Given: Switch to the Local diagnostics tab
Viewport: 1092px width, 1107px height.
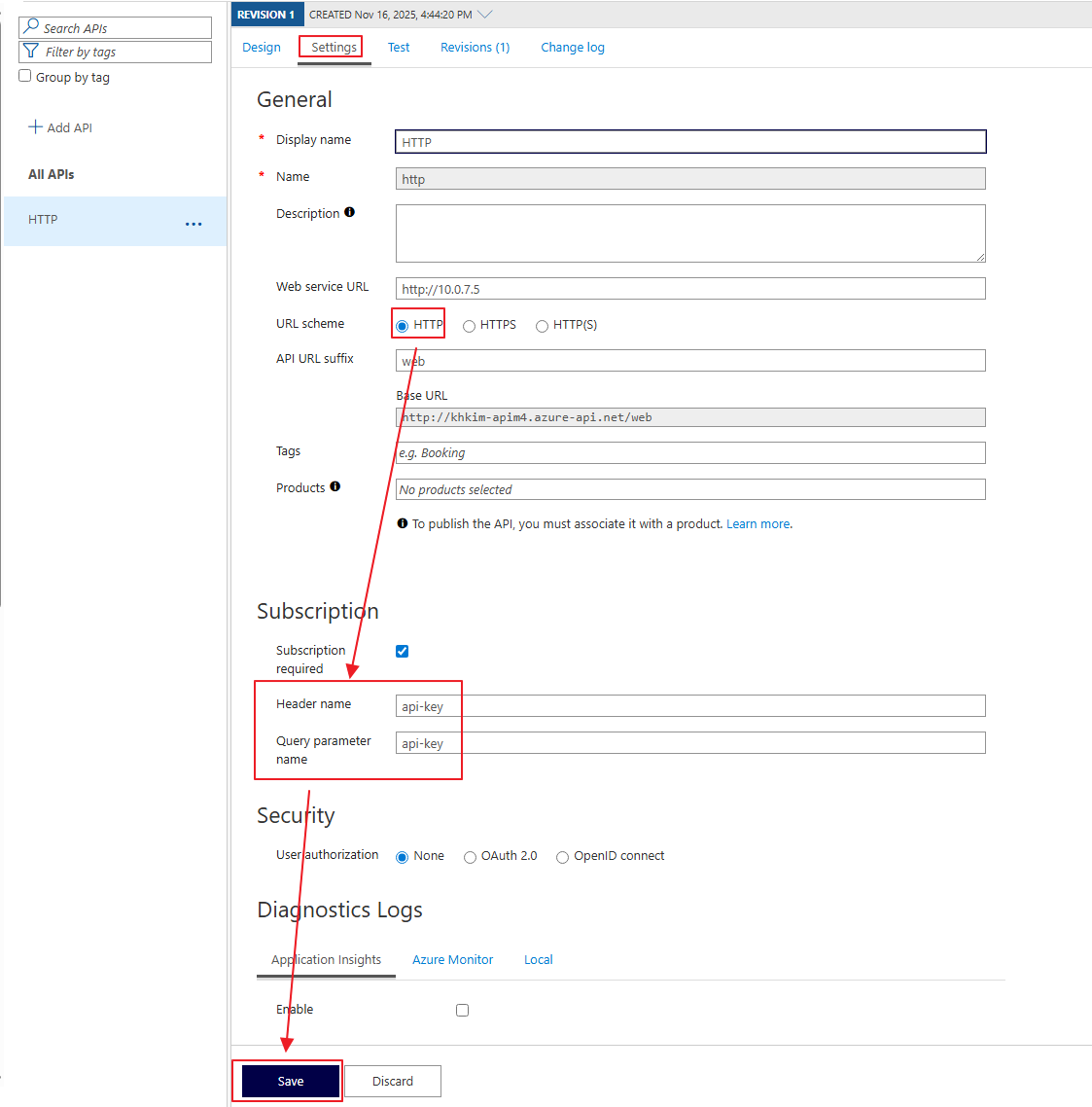Looking at the screenshot, I should [539, 959].
